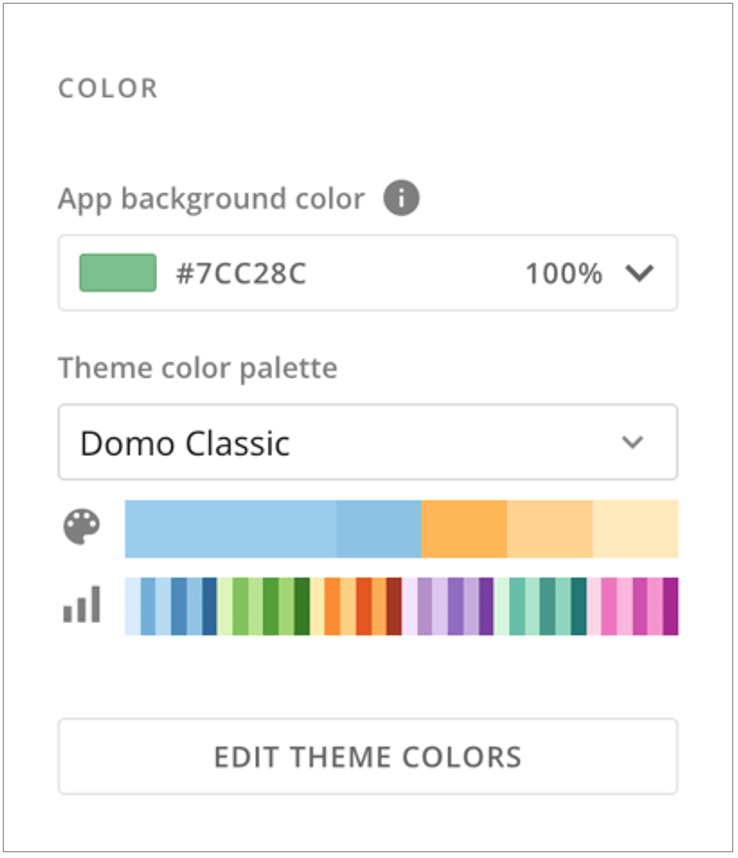The image size is (738, 858).
Task: Select the orange swatch in theme palette strip
Action: 464,529
